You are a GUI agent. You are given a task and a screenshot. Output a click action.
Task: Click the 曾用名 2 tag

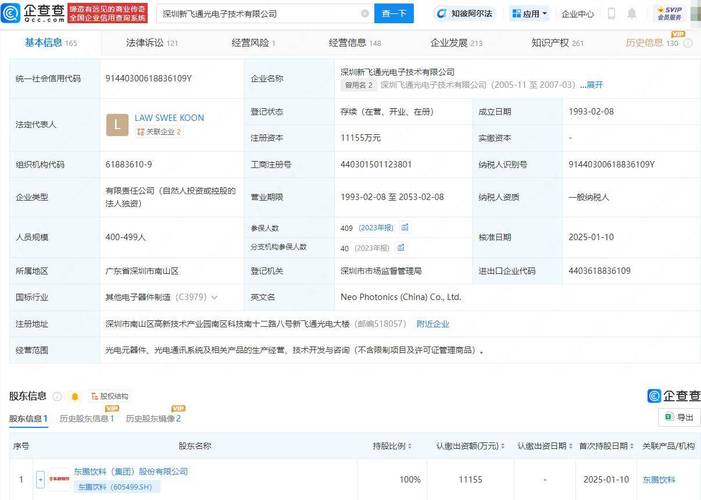pyautogui.click(x=359, y=85)
